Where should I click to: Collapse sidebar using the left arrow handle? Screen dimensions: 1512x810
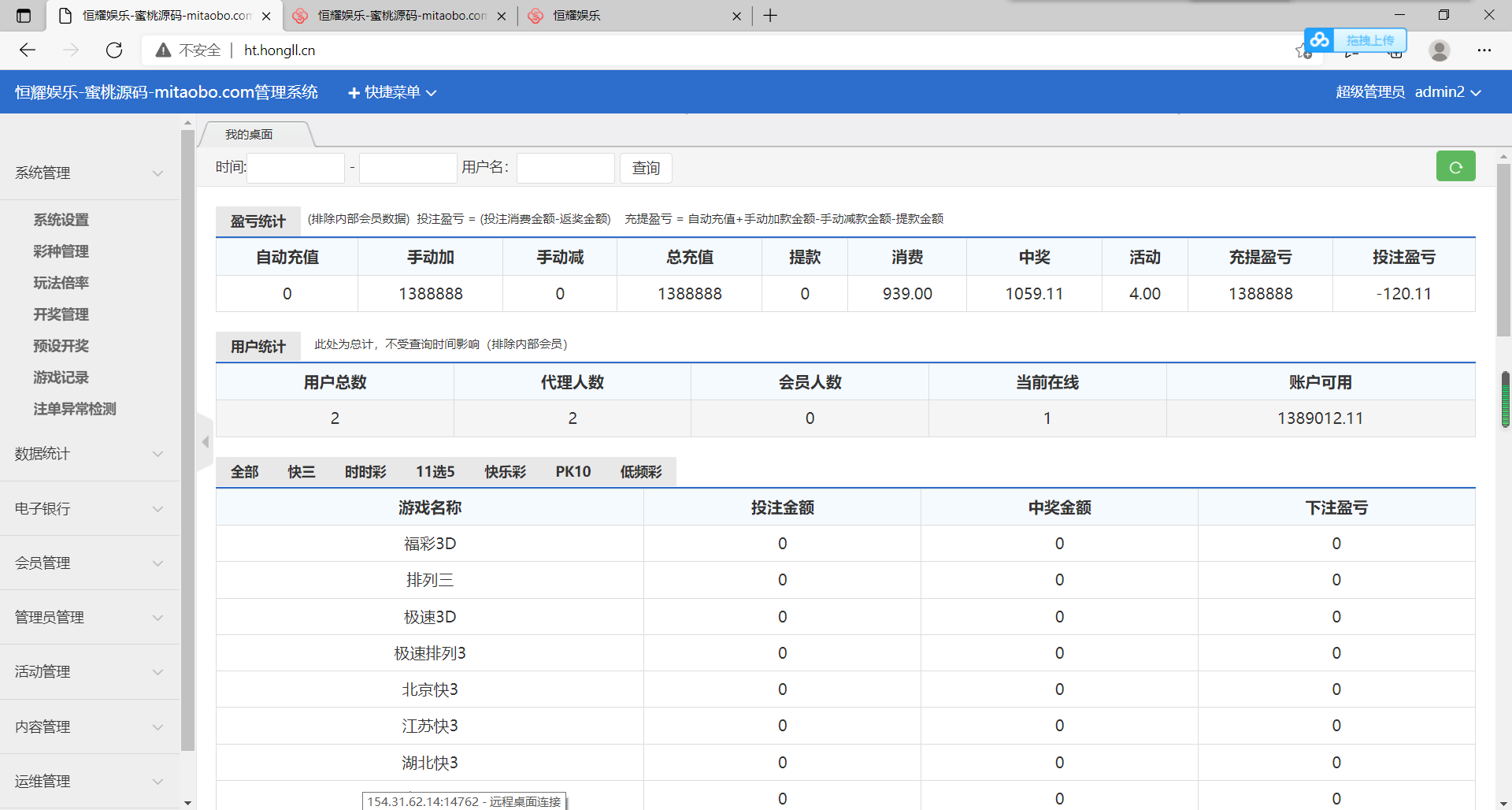click(205, 442)
